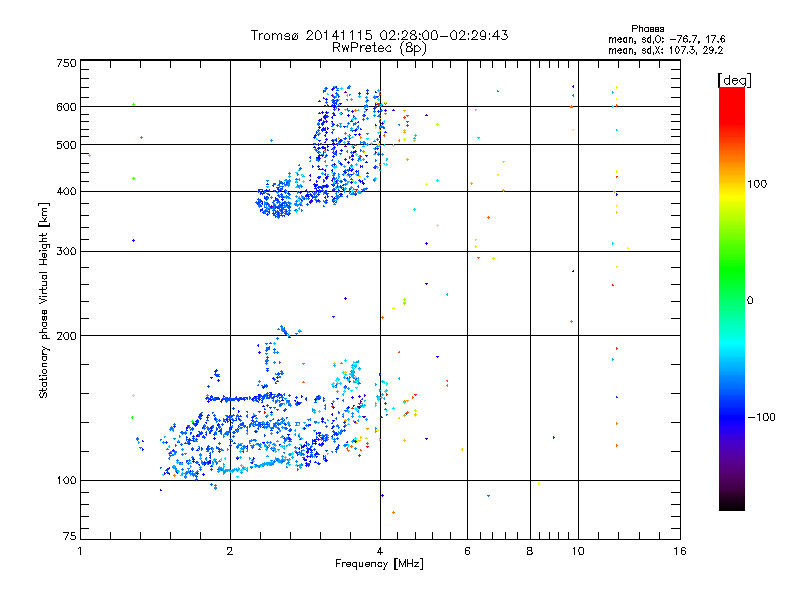Click the '100' height axis tick label

[66, 481]
